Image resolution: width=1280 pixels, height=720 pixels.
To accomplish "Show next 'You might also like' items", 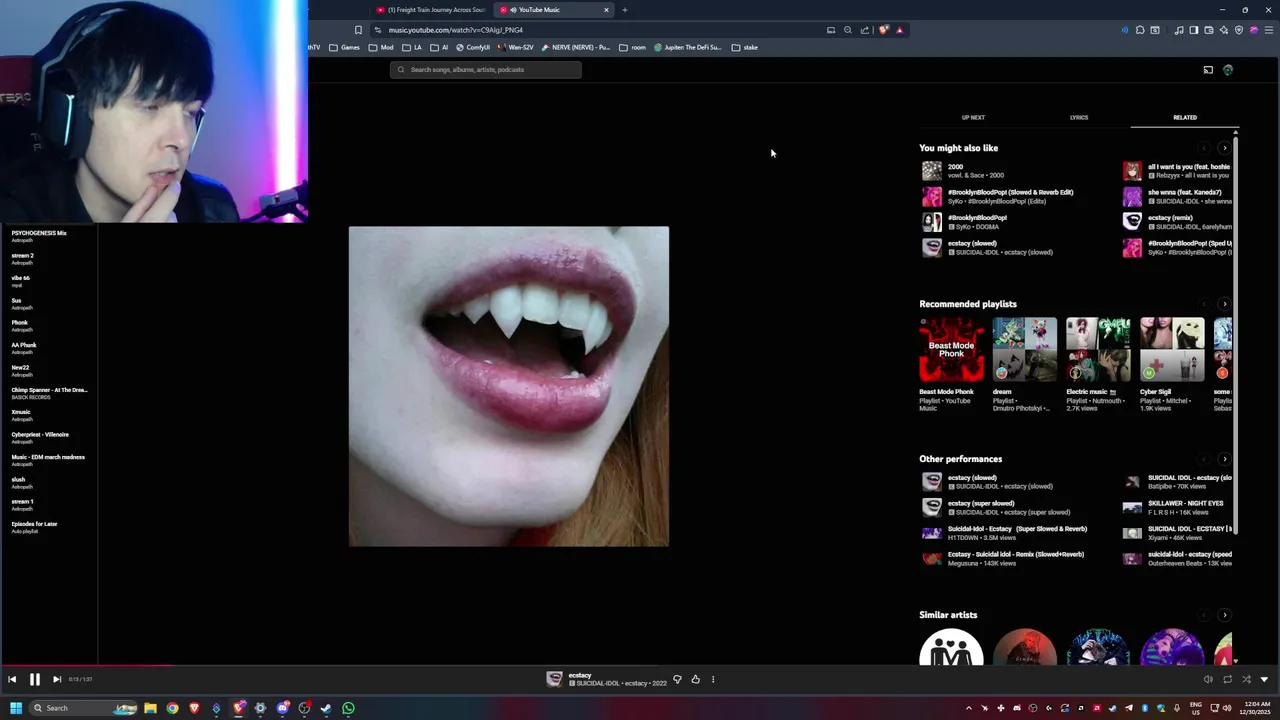I will pyautogui.click(x=1225, y=148).
